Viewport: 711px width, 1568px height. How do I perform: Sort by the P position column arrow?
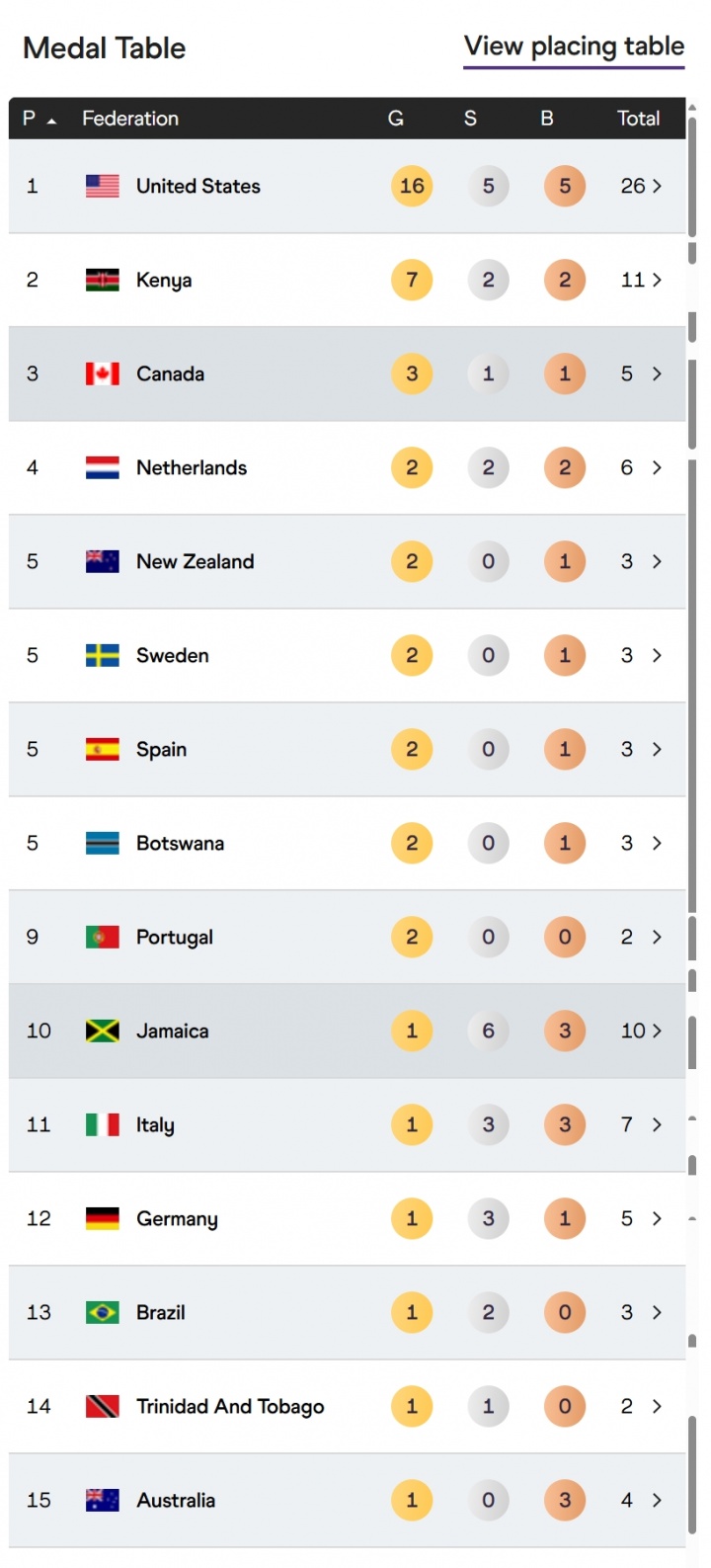(x=51, y=120)
